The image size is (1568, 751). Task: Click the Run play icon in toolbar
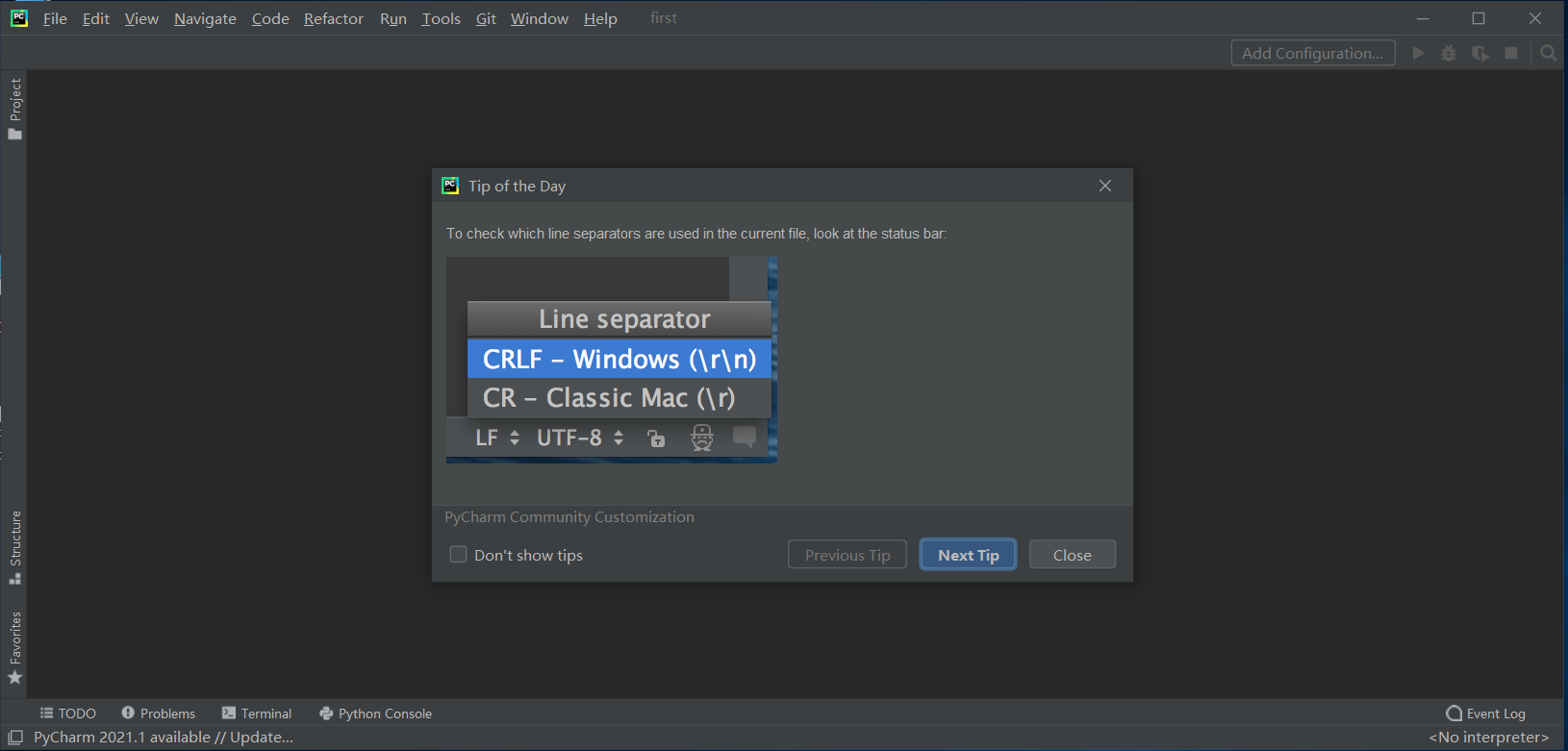point(1418,53)
